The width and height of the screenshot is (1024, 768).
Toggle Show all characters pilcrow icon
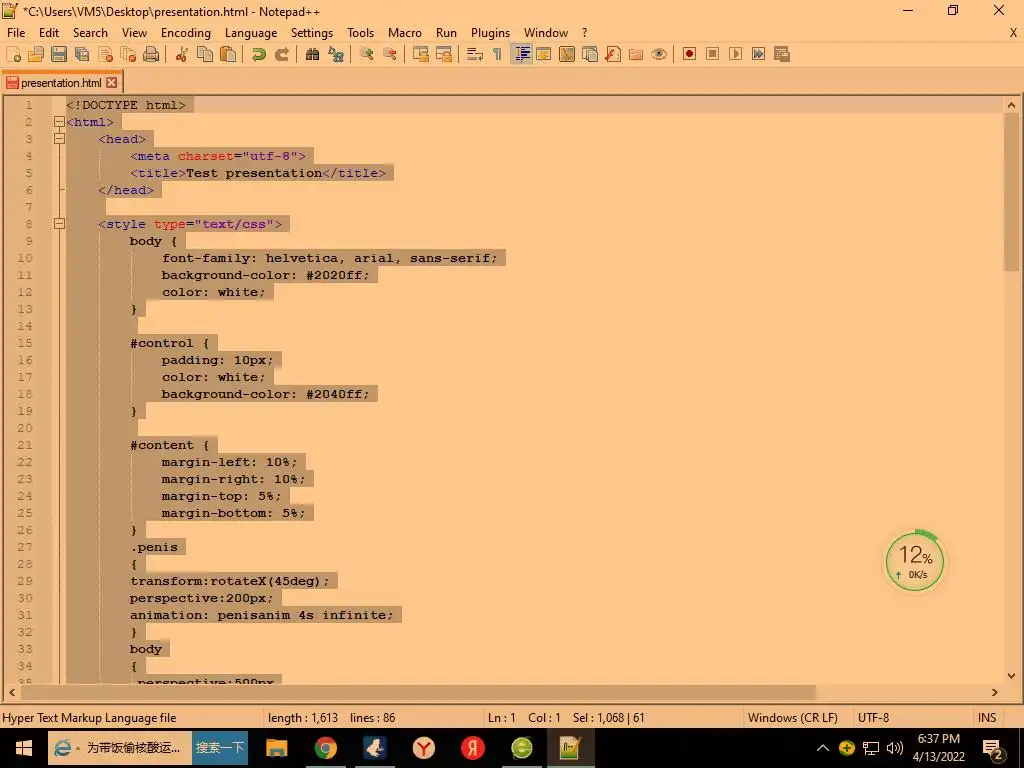pos(498,54)
